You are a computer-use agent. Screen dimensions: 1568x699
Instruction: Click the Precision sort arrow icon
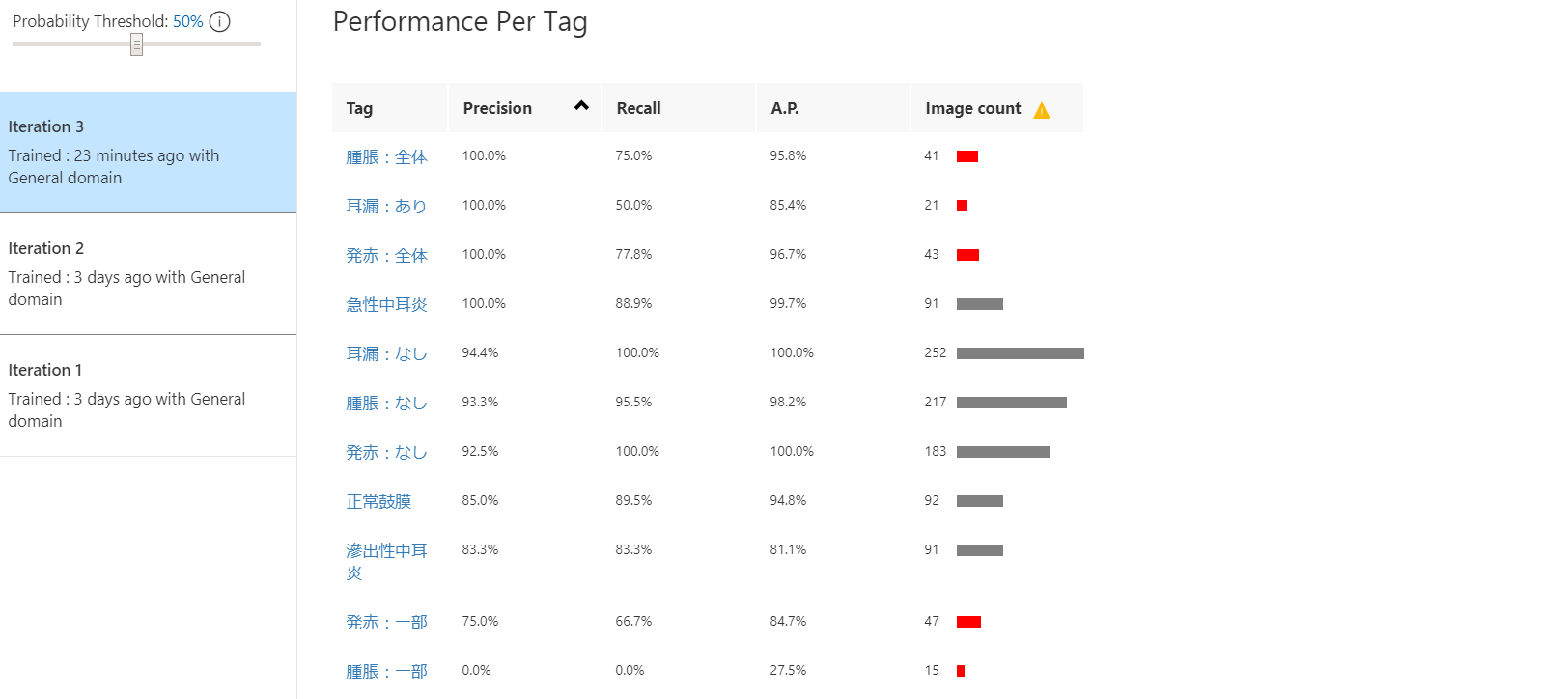coord(581,106)
